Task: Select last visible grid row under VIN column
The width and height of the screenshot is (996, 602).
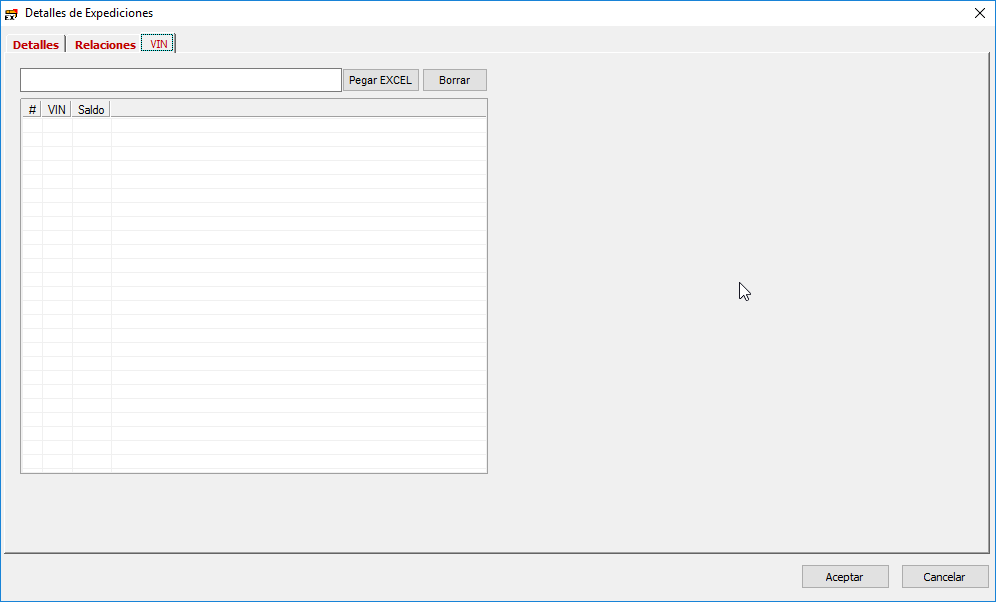Action: 57,462
